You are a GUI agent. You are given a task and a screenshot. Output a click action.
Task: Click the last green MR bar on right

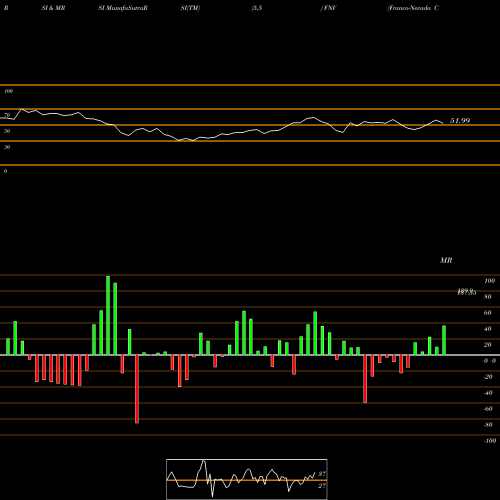pos(444,340)
